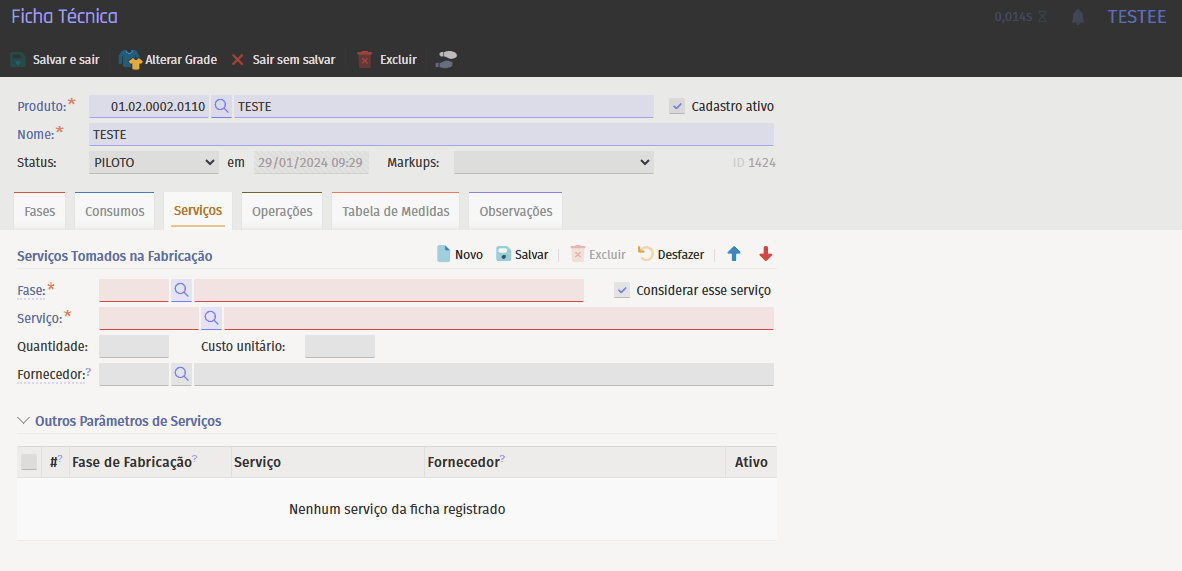This screenshot has height=571, width=1182.
Task: Click the Quantidade input field
Action: [134, 347]
